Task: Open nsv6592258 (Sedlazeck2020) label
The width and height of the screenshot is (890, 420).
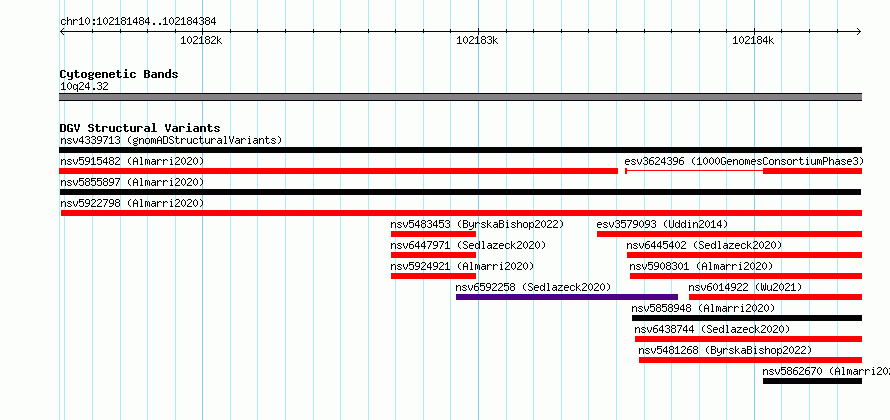Action: click(533, 287)
